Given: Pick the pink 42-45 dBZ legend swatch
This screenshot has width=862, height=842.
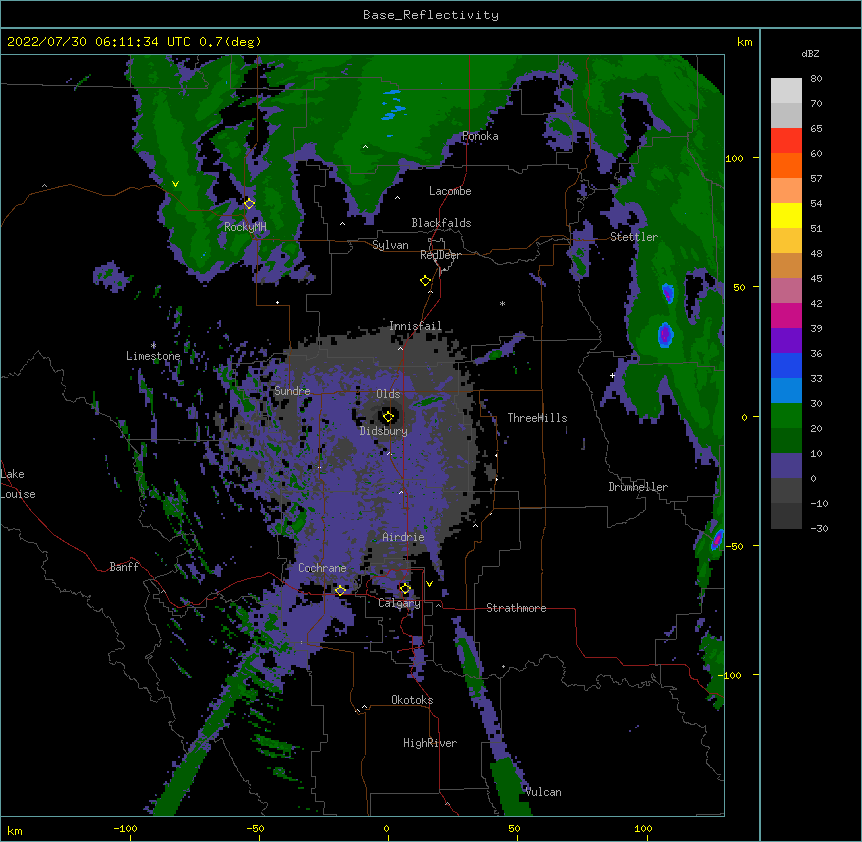Looking at the screenshot, I should pos(786,290).
